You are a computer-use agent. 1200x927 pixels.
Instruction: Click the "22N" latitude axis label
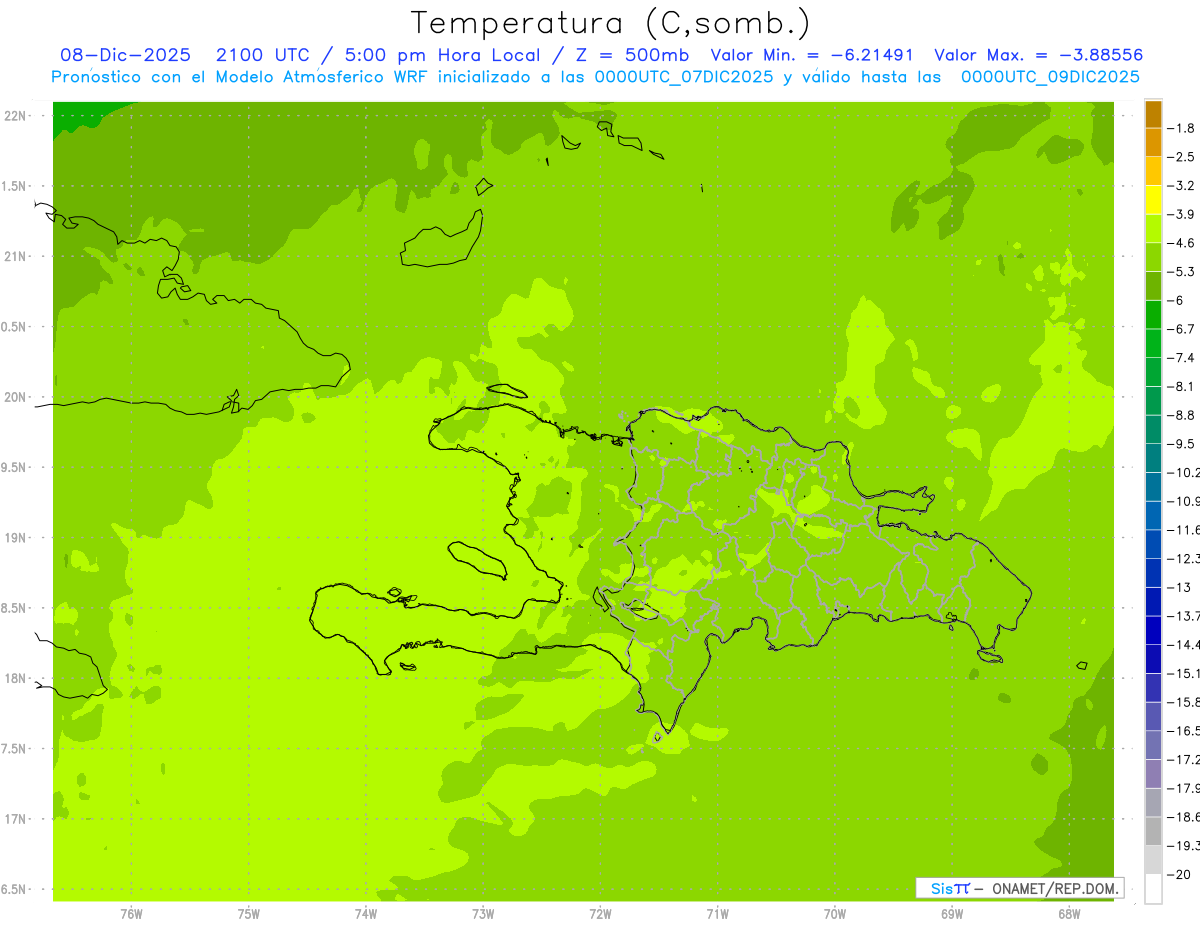pyautogui.click(x=14, y=116)
